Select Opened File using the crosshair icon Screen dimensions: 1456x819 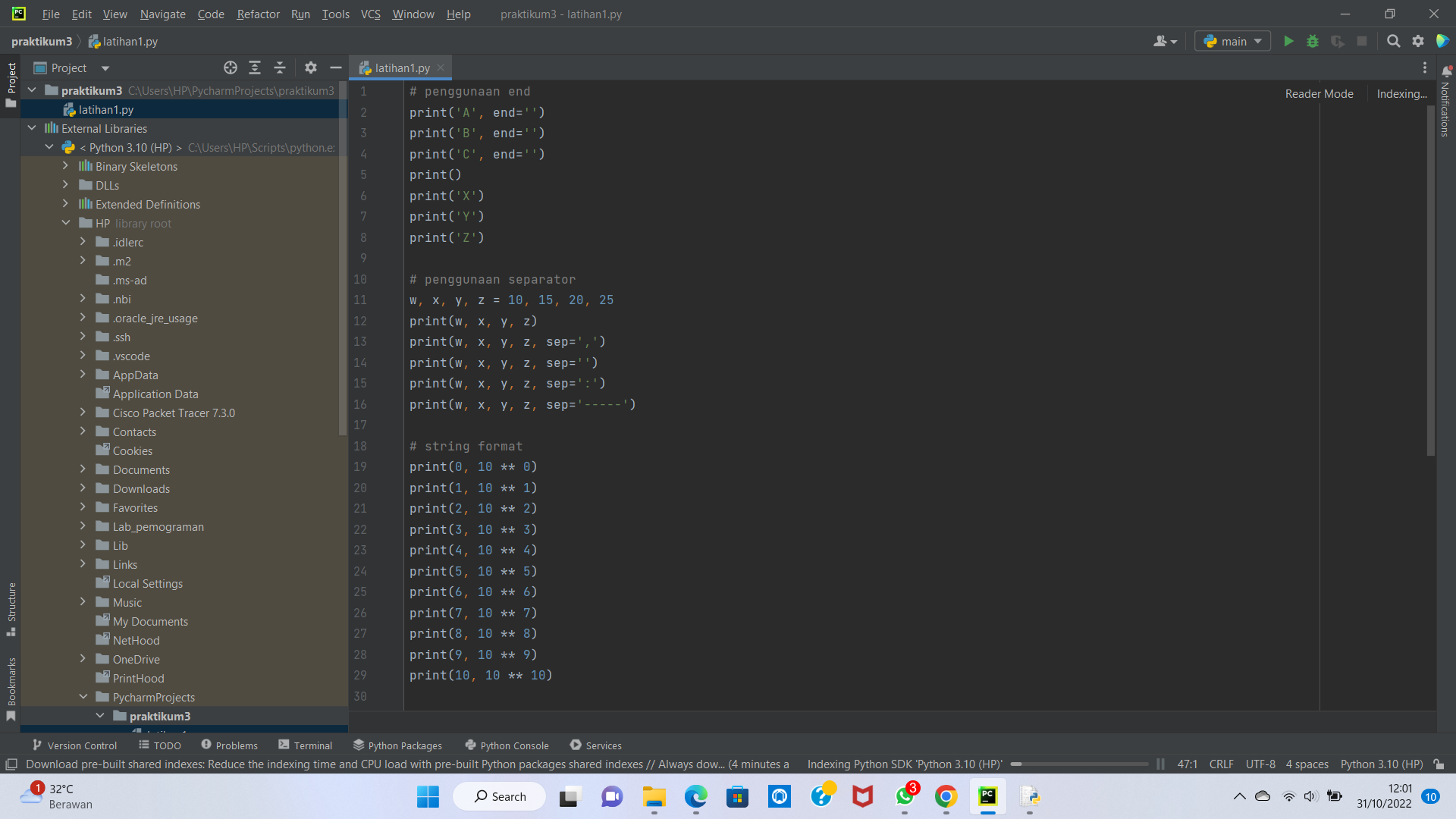coord(230,67)
